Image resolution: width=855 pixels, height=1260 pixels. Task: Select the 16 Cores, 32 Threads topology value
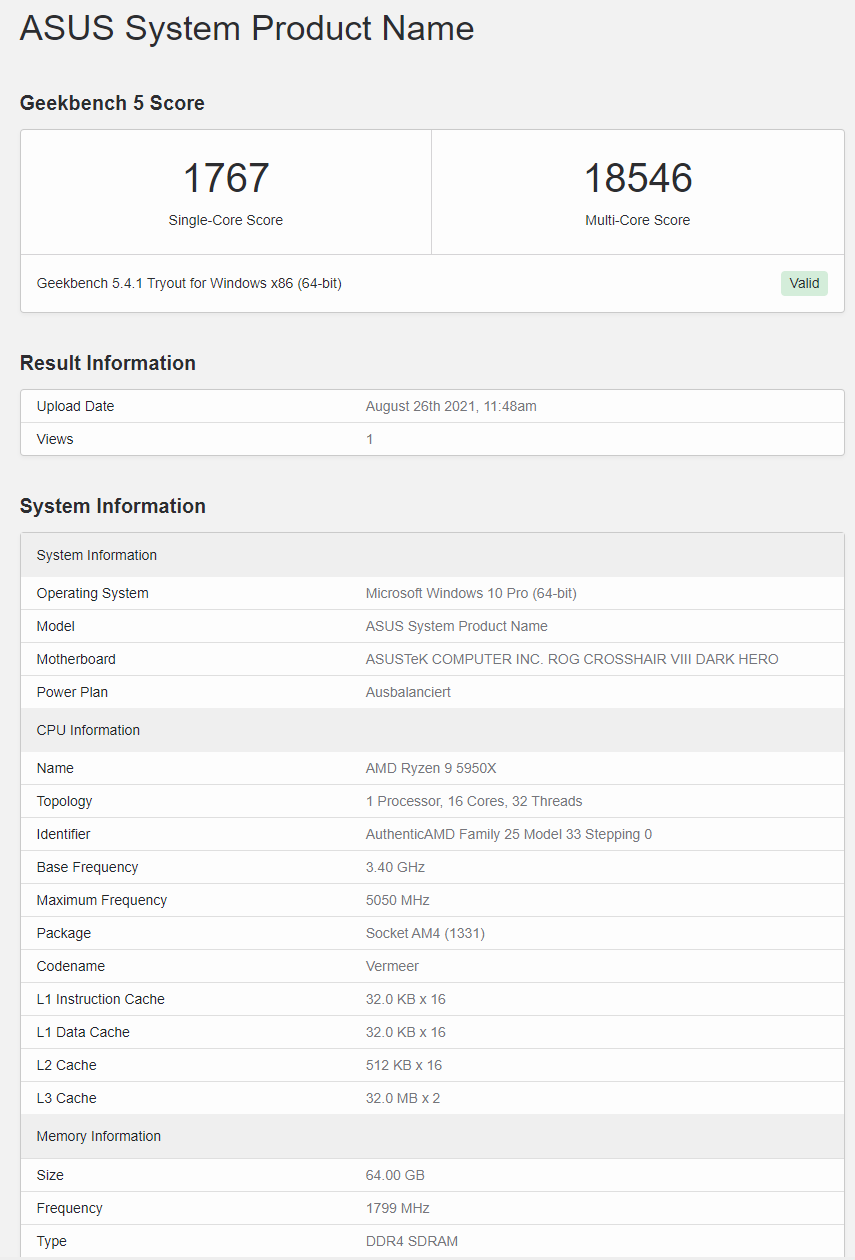coord(474,801)
